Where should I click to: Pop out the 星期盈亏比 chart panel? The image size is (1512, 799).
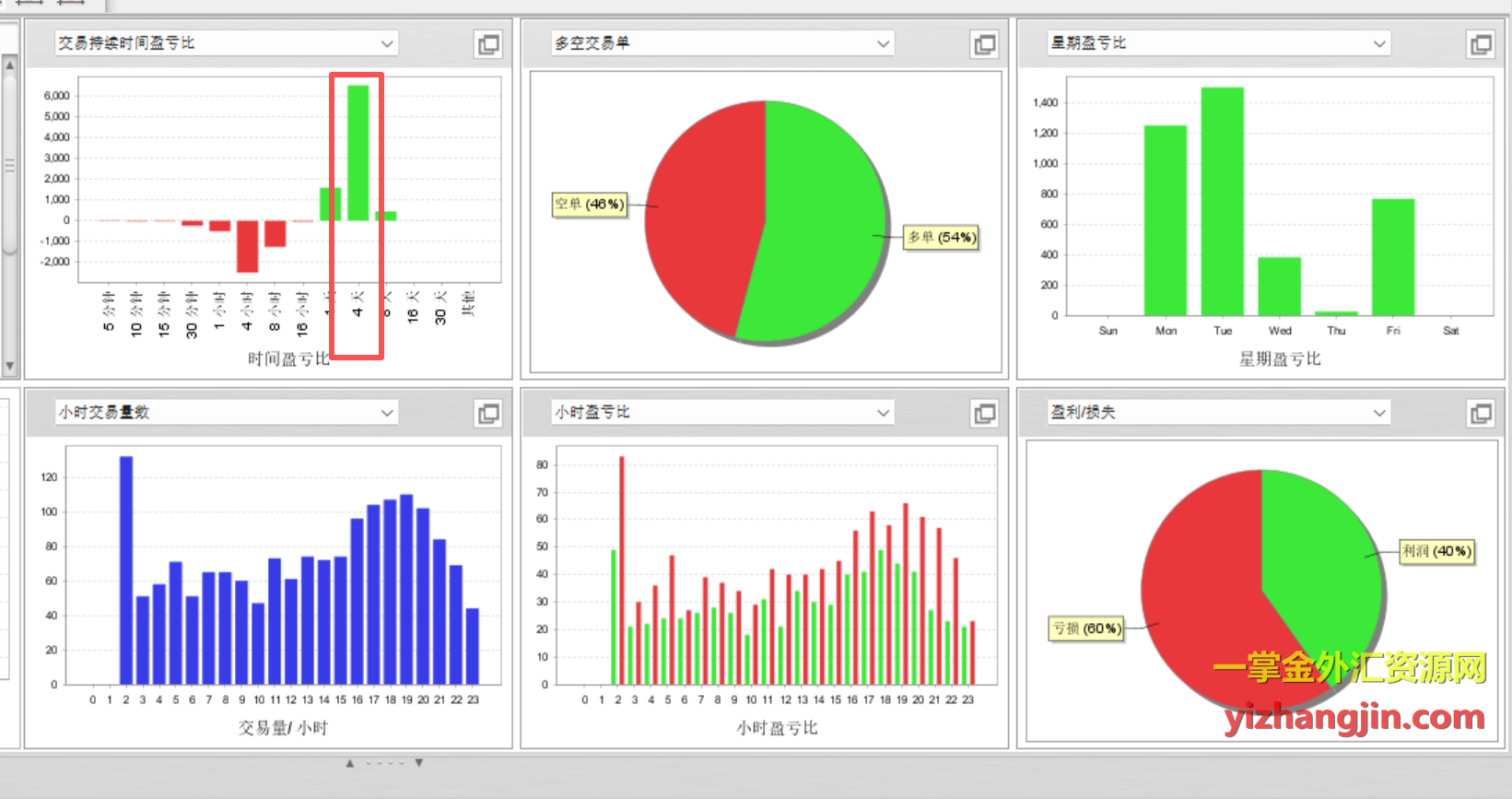1480,44
